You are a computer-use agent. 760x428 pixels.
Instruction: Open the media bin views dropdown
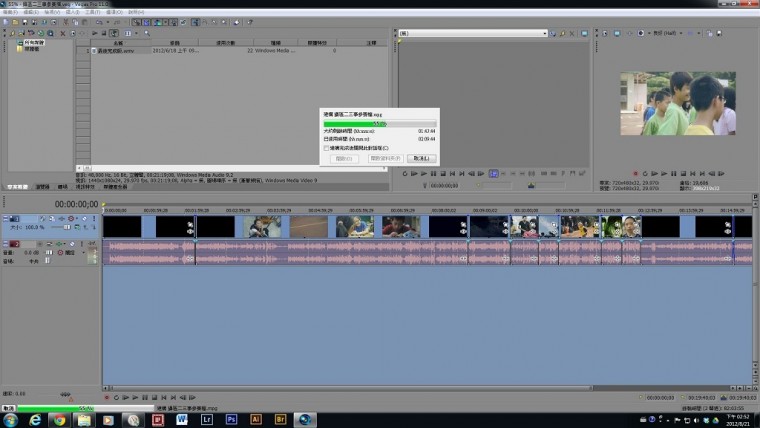[x=126, y=33]
